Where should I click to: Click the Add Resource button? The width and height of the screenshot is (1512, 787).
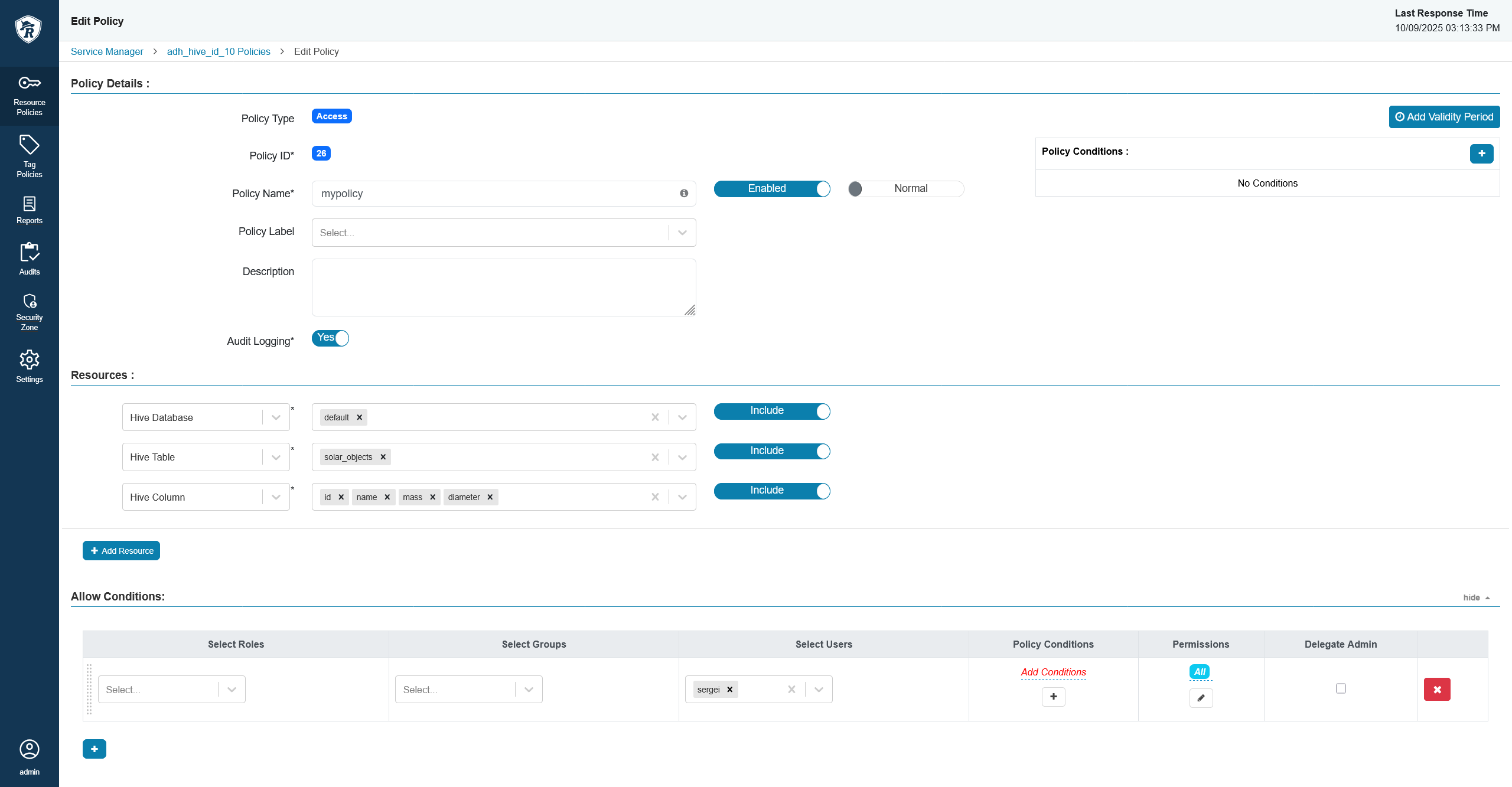pyautogui.click(x=121, y=551)
